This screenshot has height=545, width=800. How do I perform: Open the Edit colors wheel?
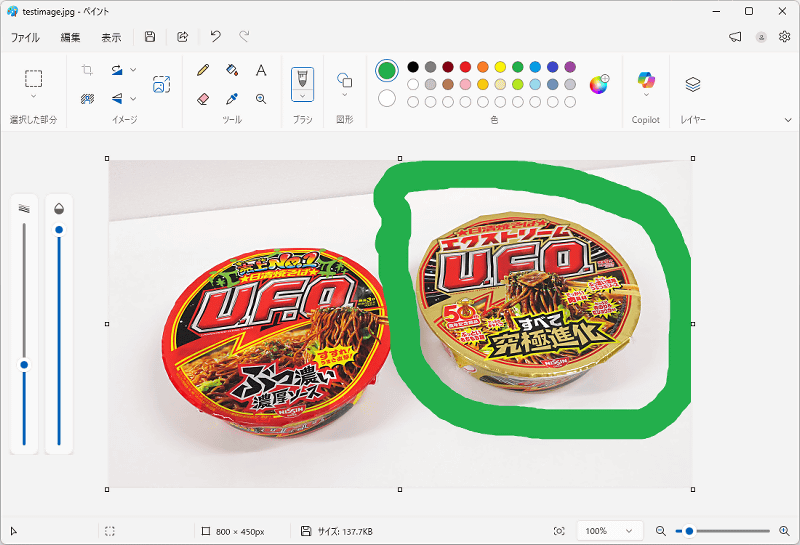coord(599,84)
